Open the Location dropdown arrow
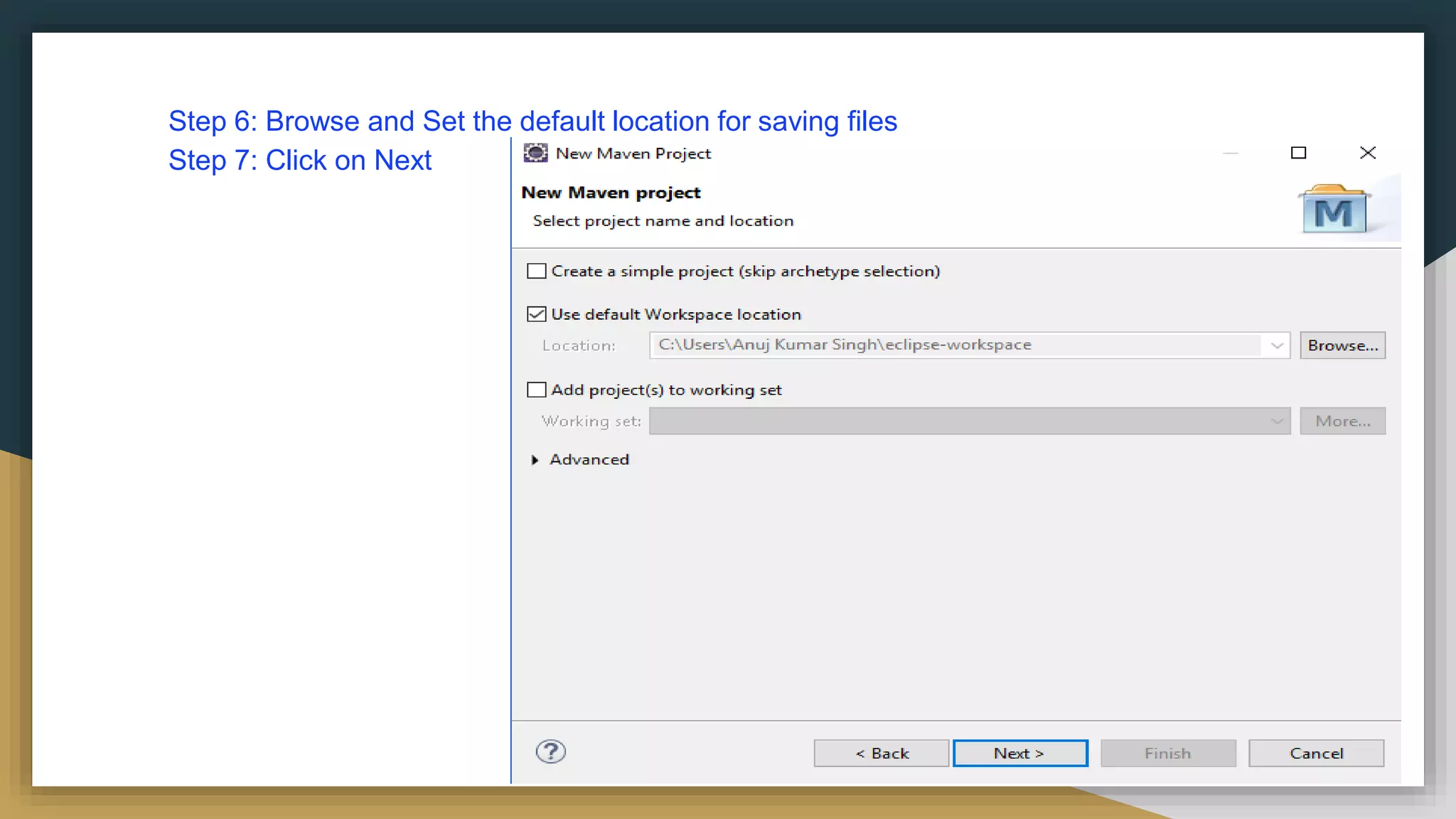1456x819 pixels. 1277,346
